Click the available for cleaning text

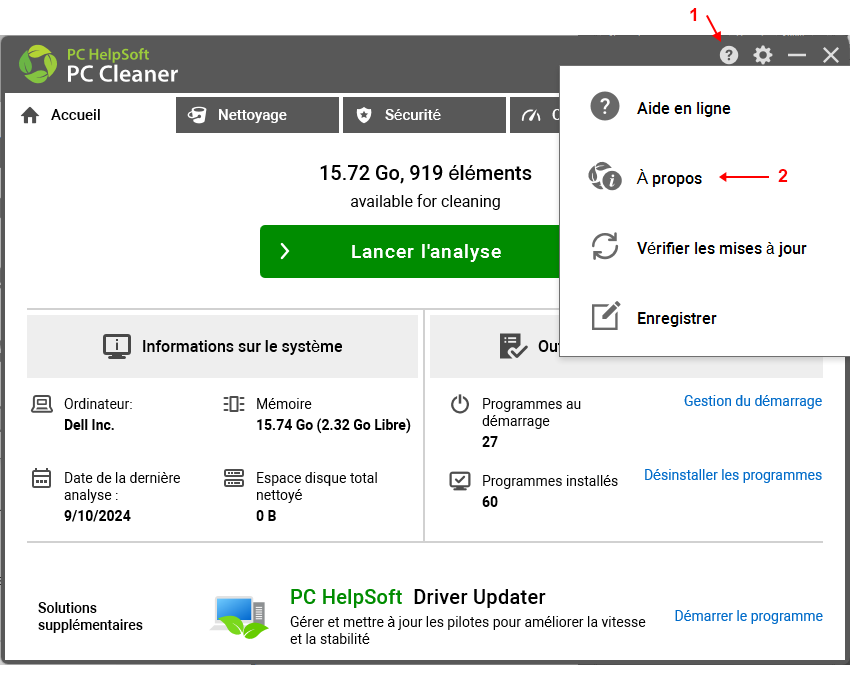tap(426, 202)
